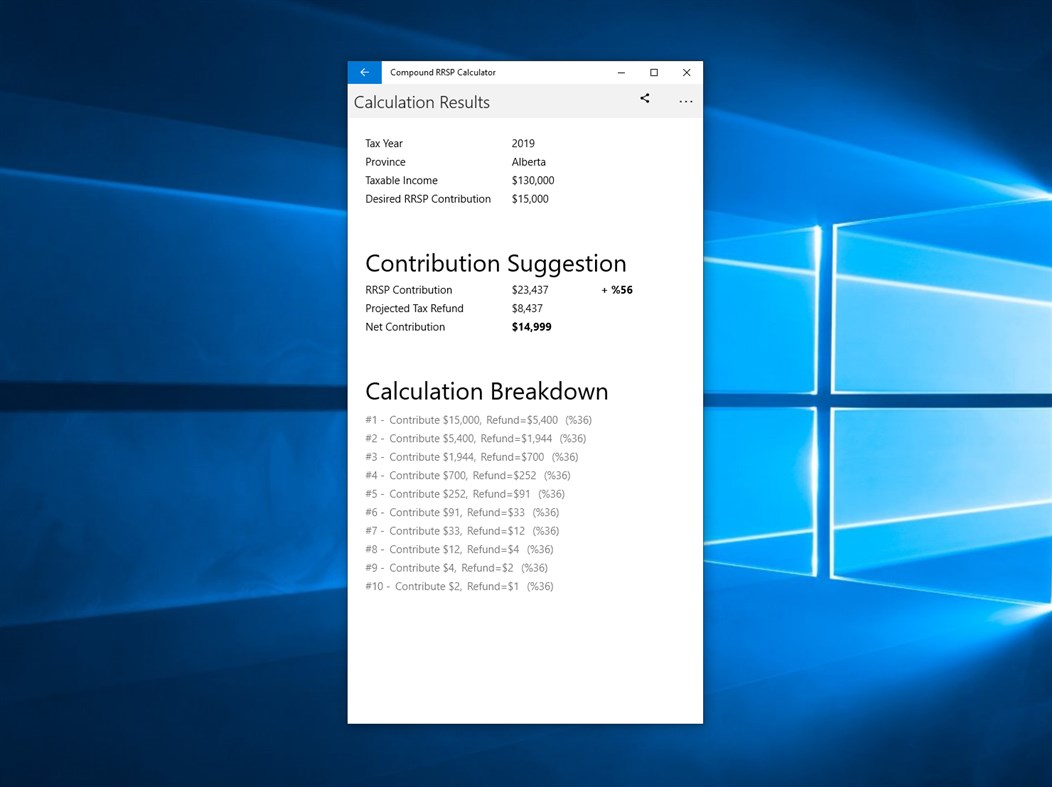
Task: Click the Taxable Income amount $130,000
Action: pos(532,180)
